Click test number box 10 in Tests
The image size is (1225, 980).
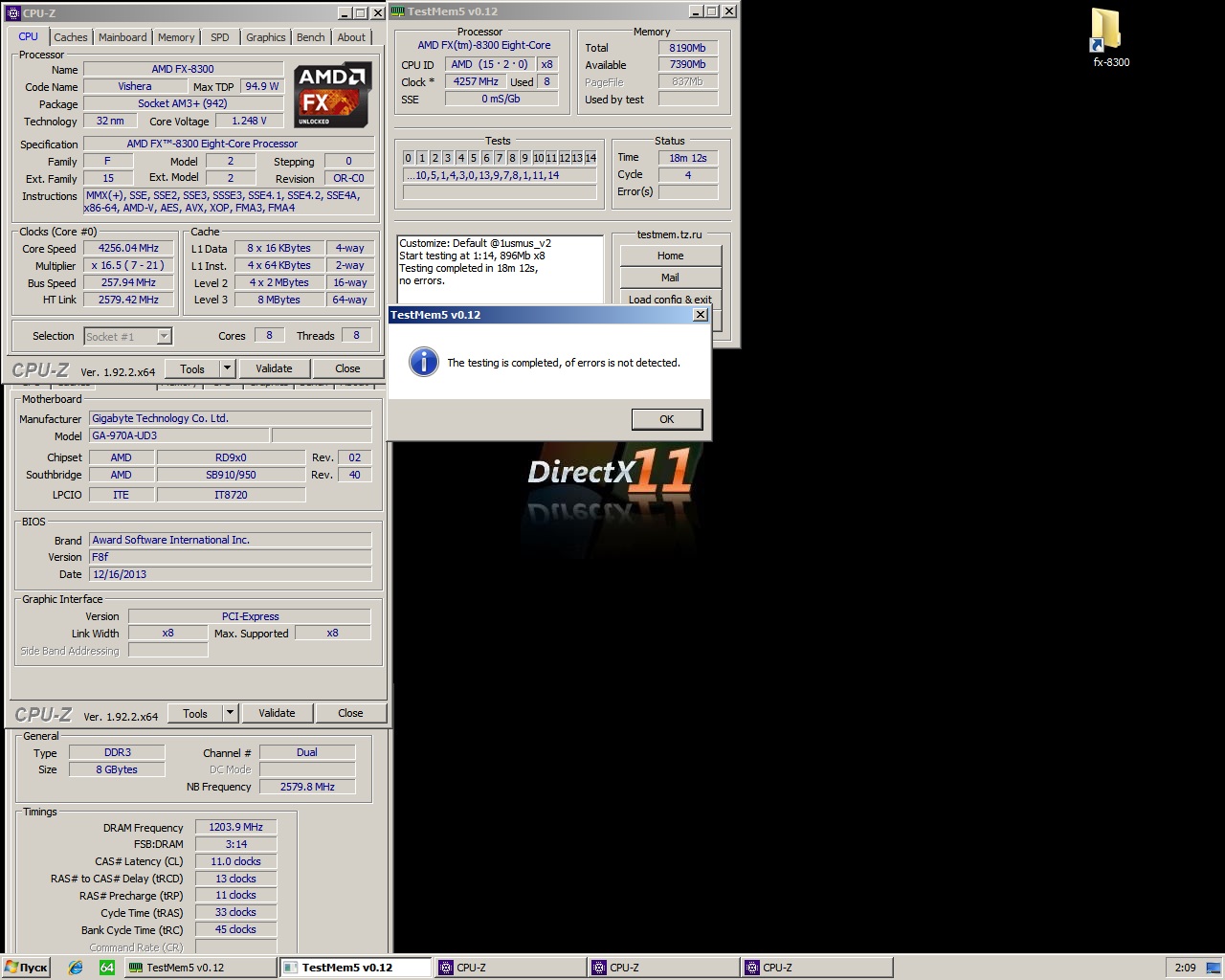(539, 158)
